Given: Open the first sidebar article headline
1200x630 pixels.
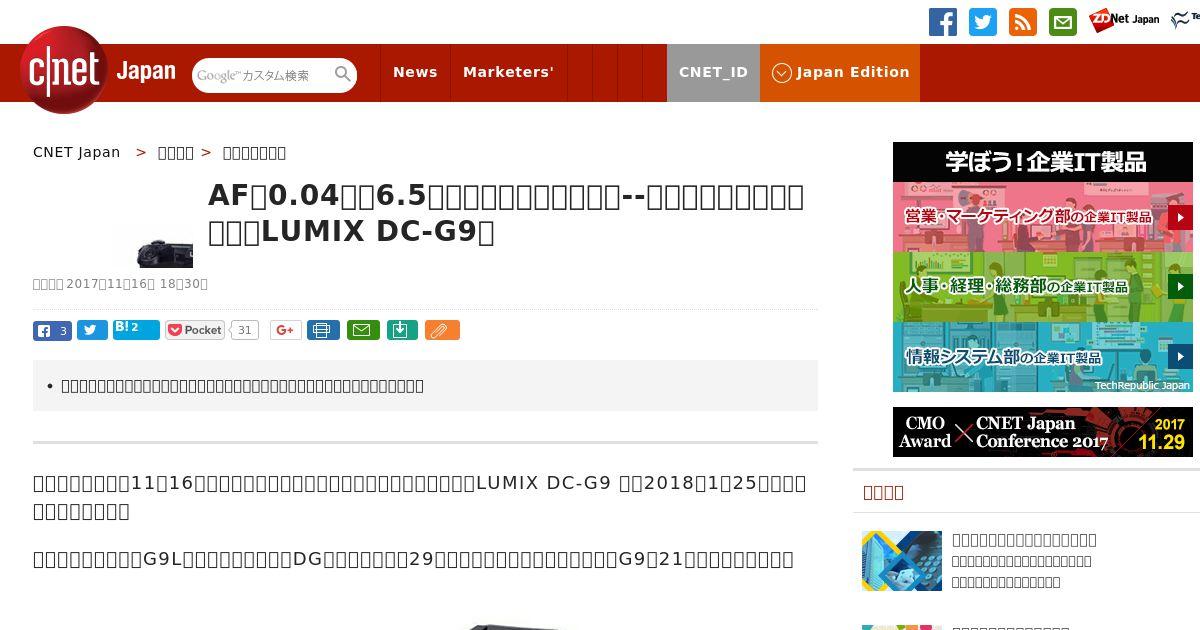Looking at the screenshot, I should [1024, 540].
